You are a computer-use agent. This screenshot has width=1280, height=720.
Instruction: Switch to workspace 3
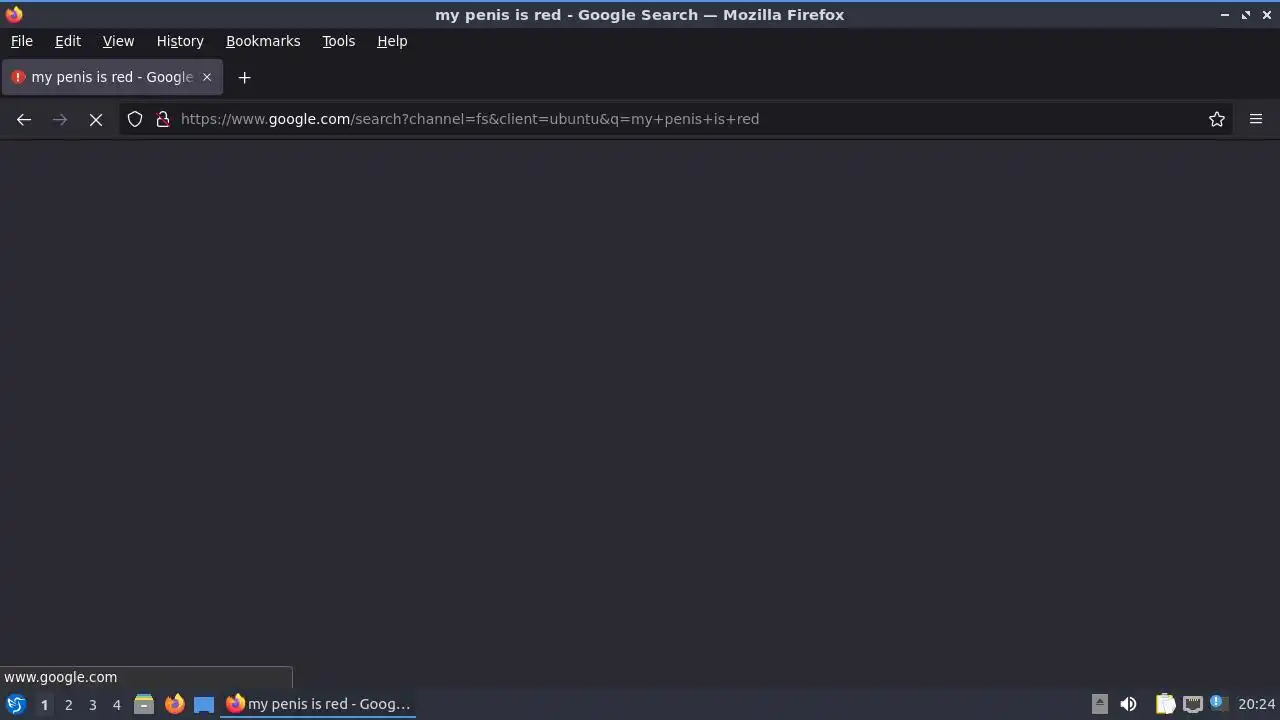pos(92,704)
